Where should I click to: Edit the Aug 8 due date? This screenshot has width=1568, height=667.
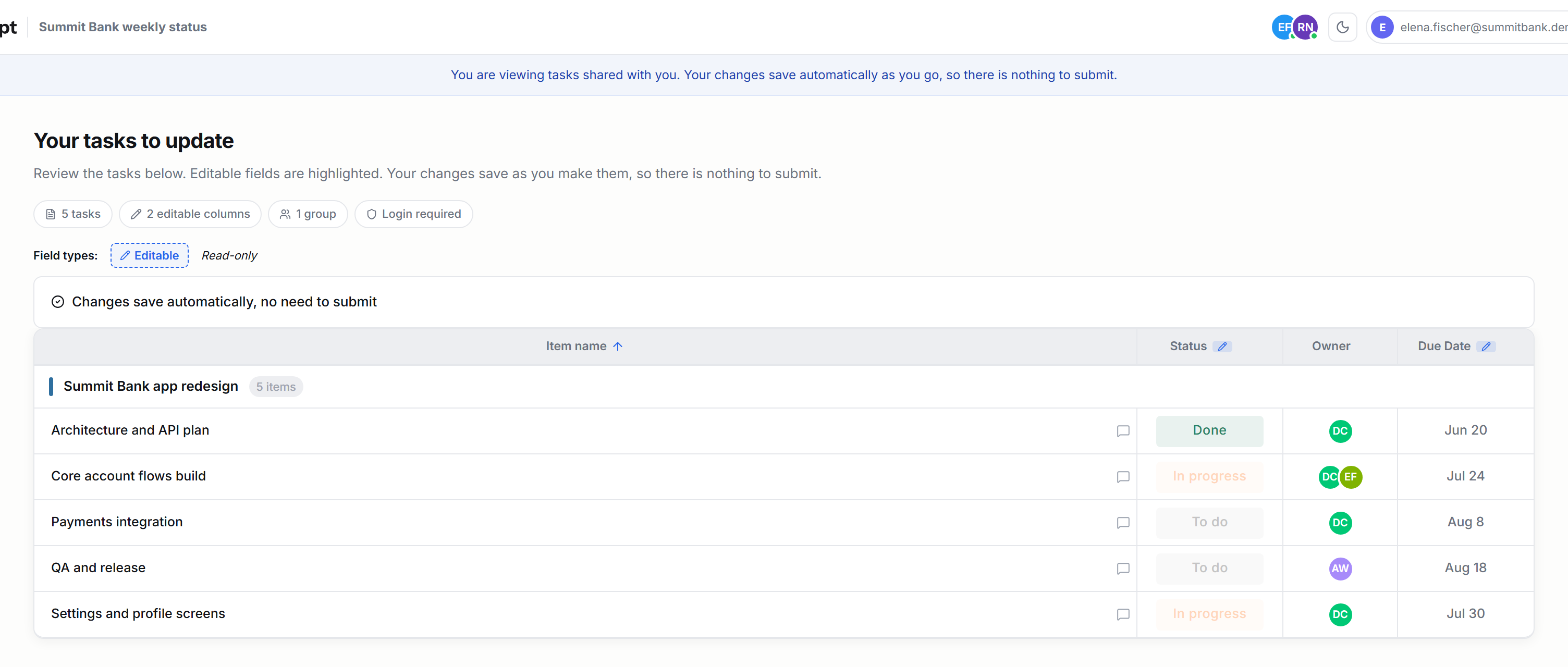[1465, 522]
